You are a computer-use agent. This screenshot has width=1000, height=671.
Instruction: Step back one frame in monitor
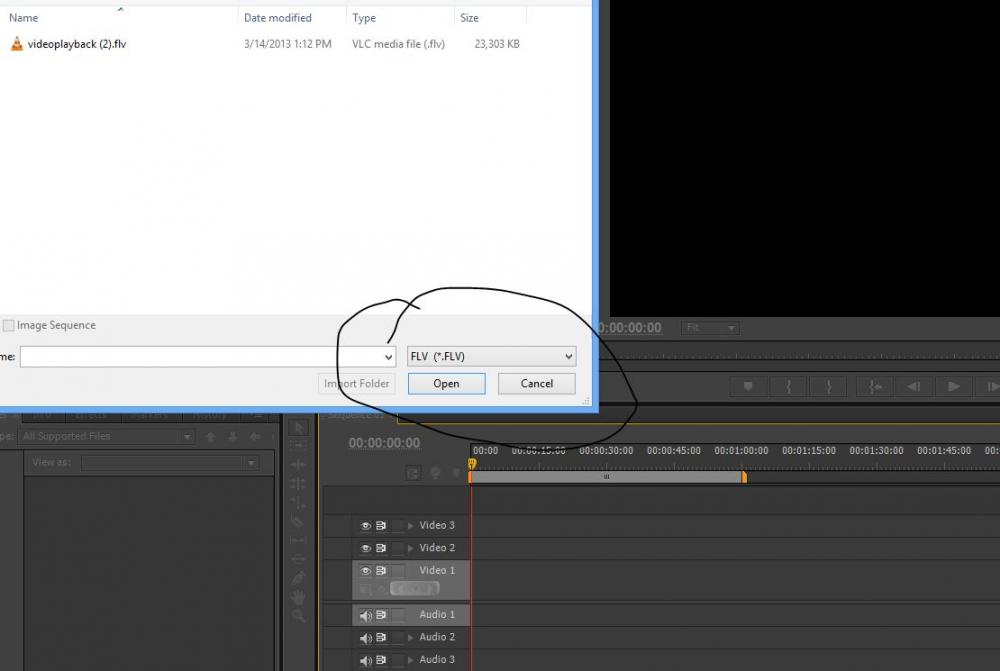(x=914, y=386)
